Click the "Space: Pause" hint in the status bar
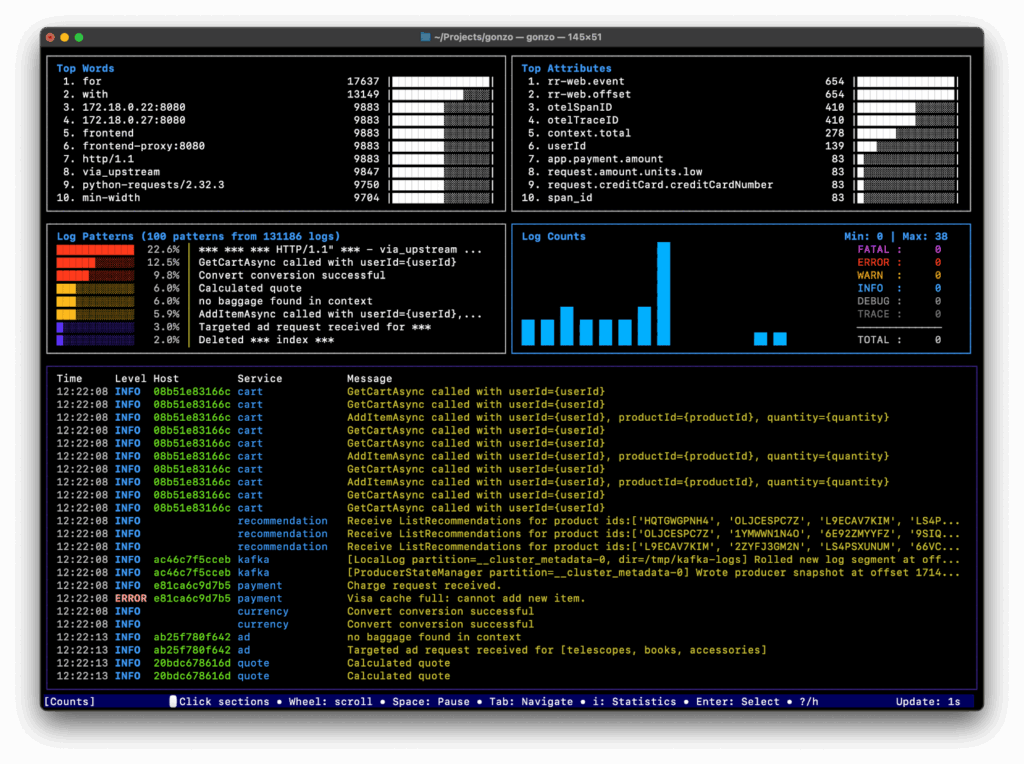The width and height of the screenshot is (1024, 764). 429,702
